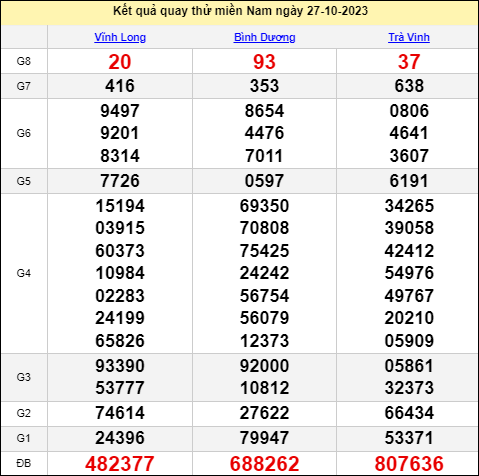Select G5 number 0597 for Bình Dương
This screenshot has width=479, height=476.
tap(264, 181)
